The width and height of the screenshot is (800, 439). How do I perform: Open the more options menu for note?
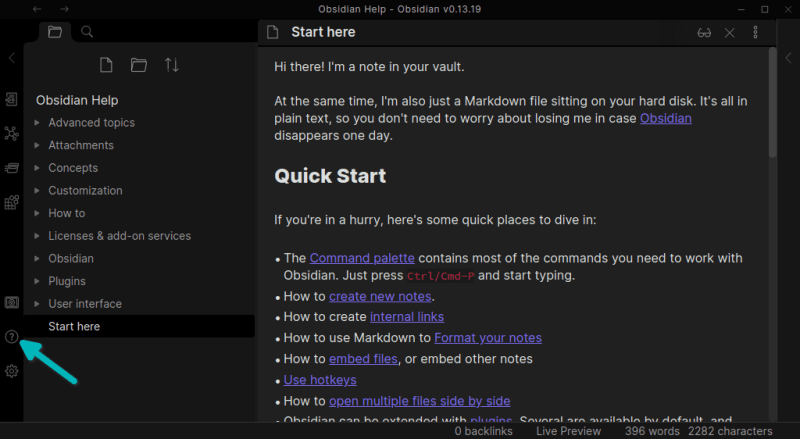(753, 32)
